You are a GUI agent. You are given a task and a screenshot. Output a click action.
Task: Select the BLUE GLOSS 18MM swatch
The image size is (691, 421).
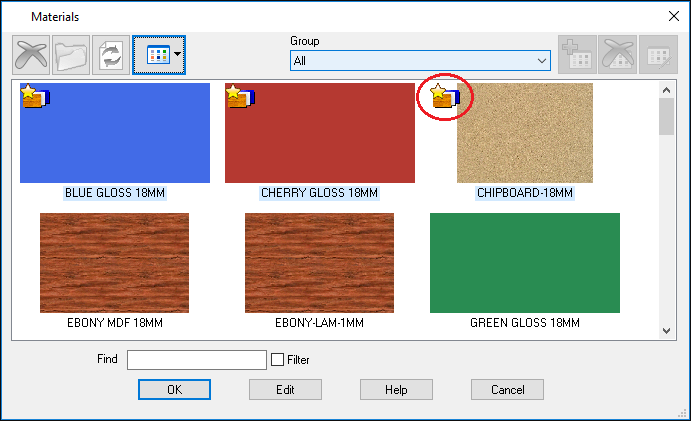(115, 133)
